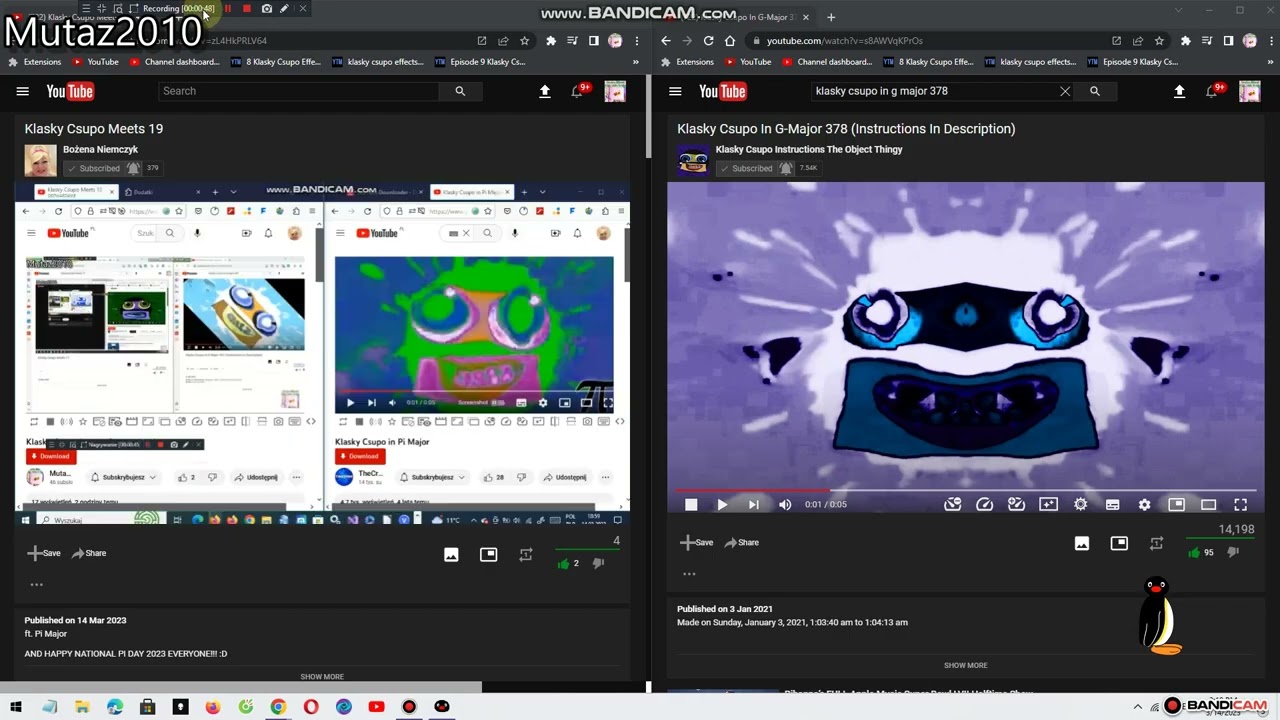The width and height of the screenshot is (1280, 720).
Task: Open account avatar menu in left YouTube window
Action: [x=615, y=92]
